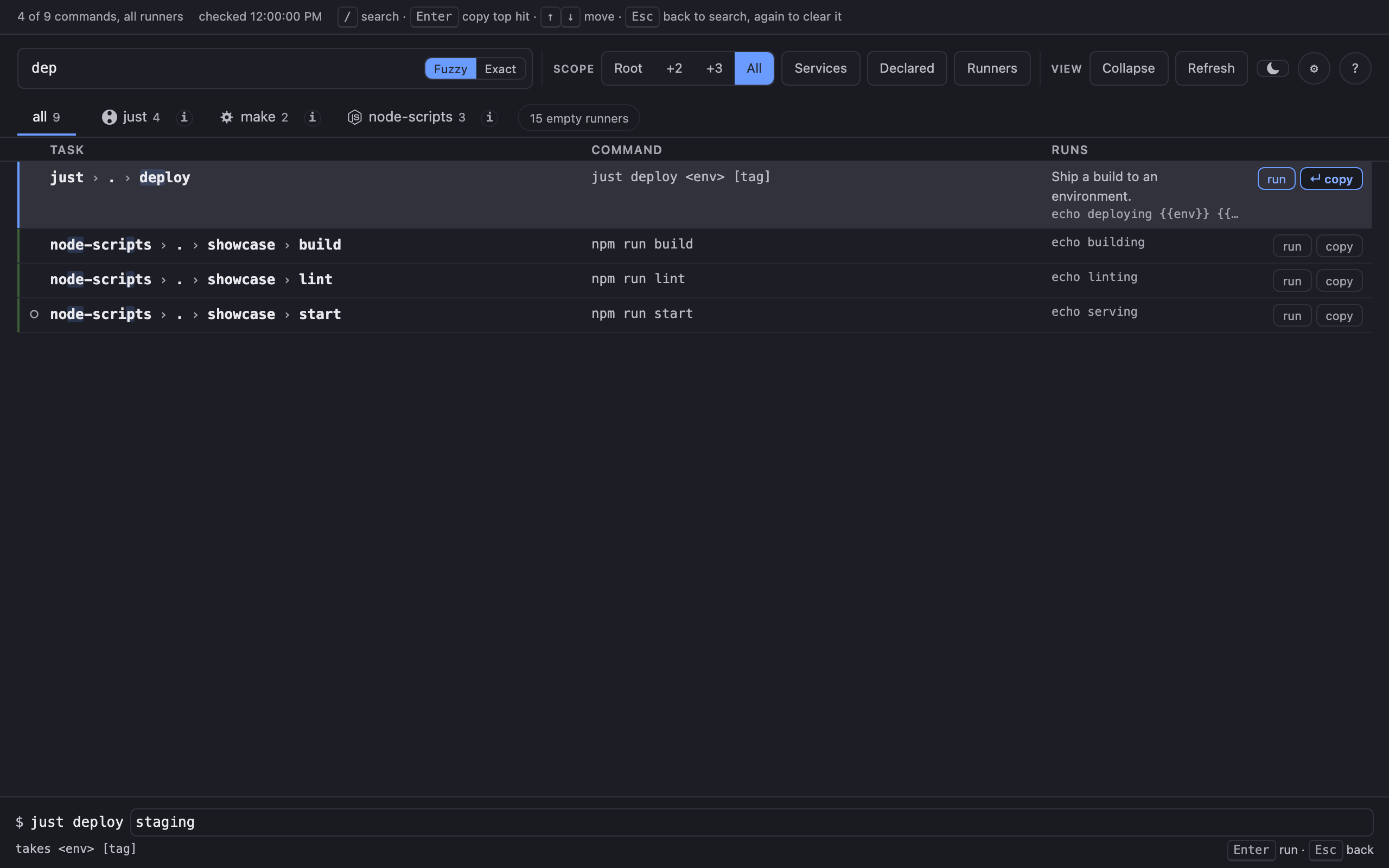Image resolution: width=1389 pixels, height=868 pixels.
Task: Open settings via the gear icon
Action: tap(1314, 68)
